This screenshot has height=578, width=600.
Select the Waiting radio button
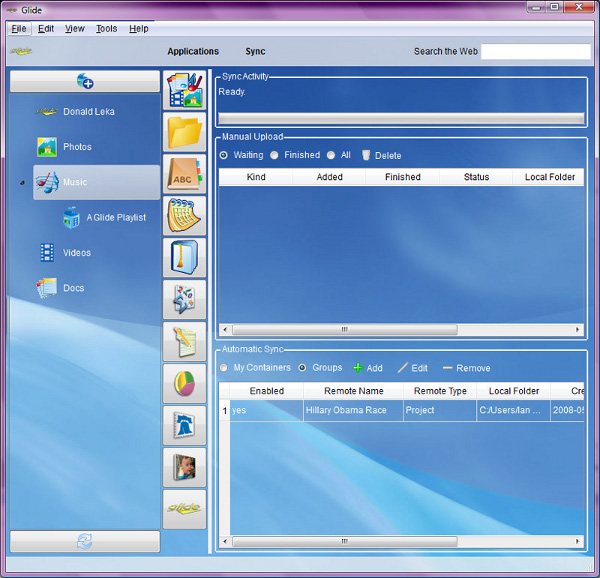coord(224,155)
